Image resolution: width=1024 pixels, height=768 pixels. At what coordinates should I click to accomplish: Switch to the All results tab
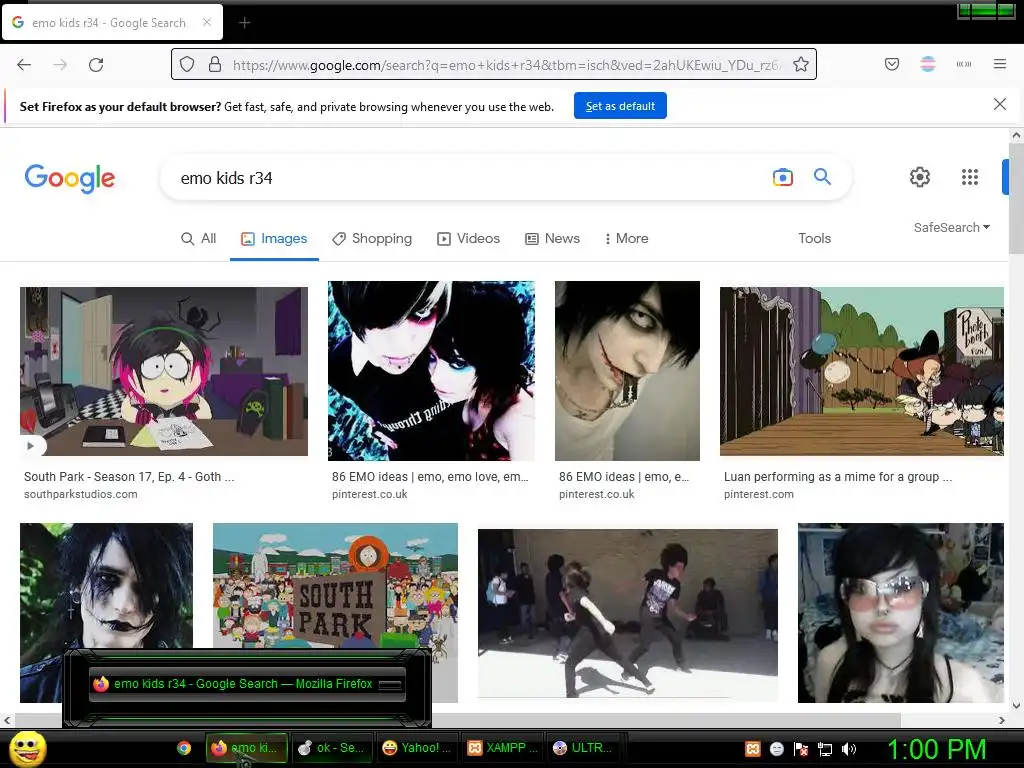point(199,238)
